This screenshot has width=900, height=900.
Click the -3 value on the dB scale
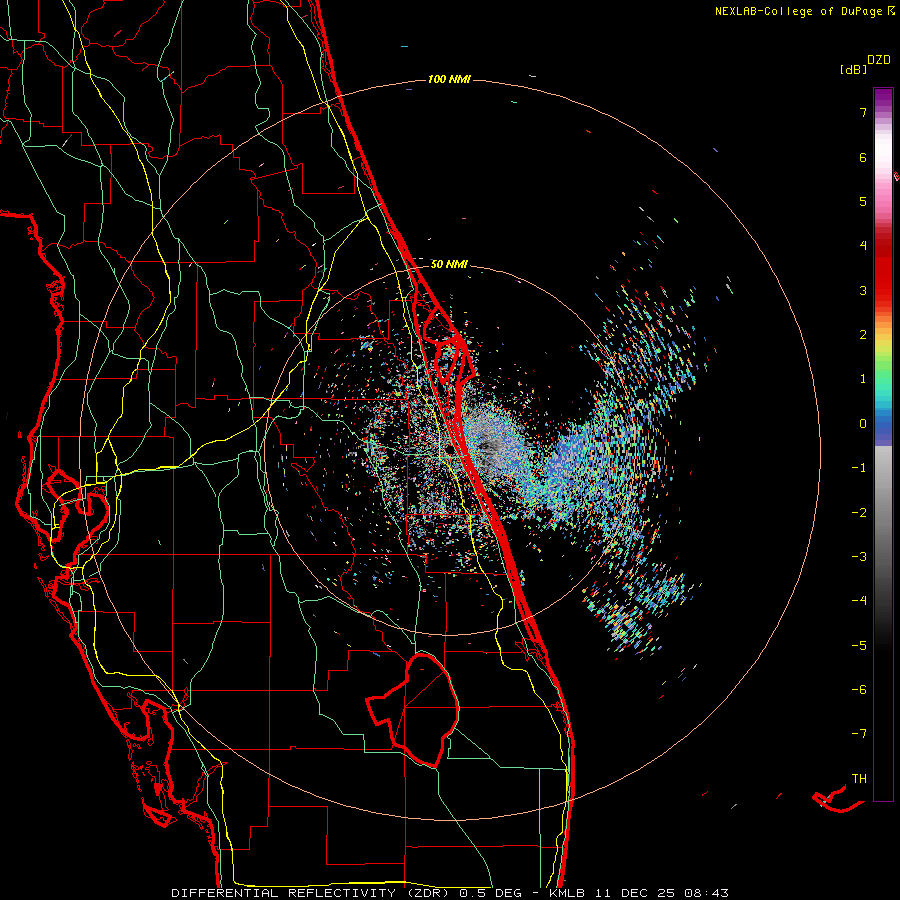pos(859,557)
